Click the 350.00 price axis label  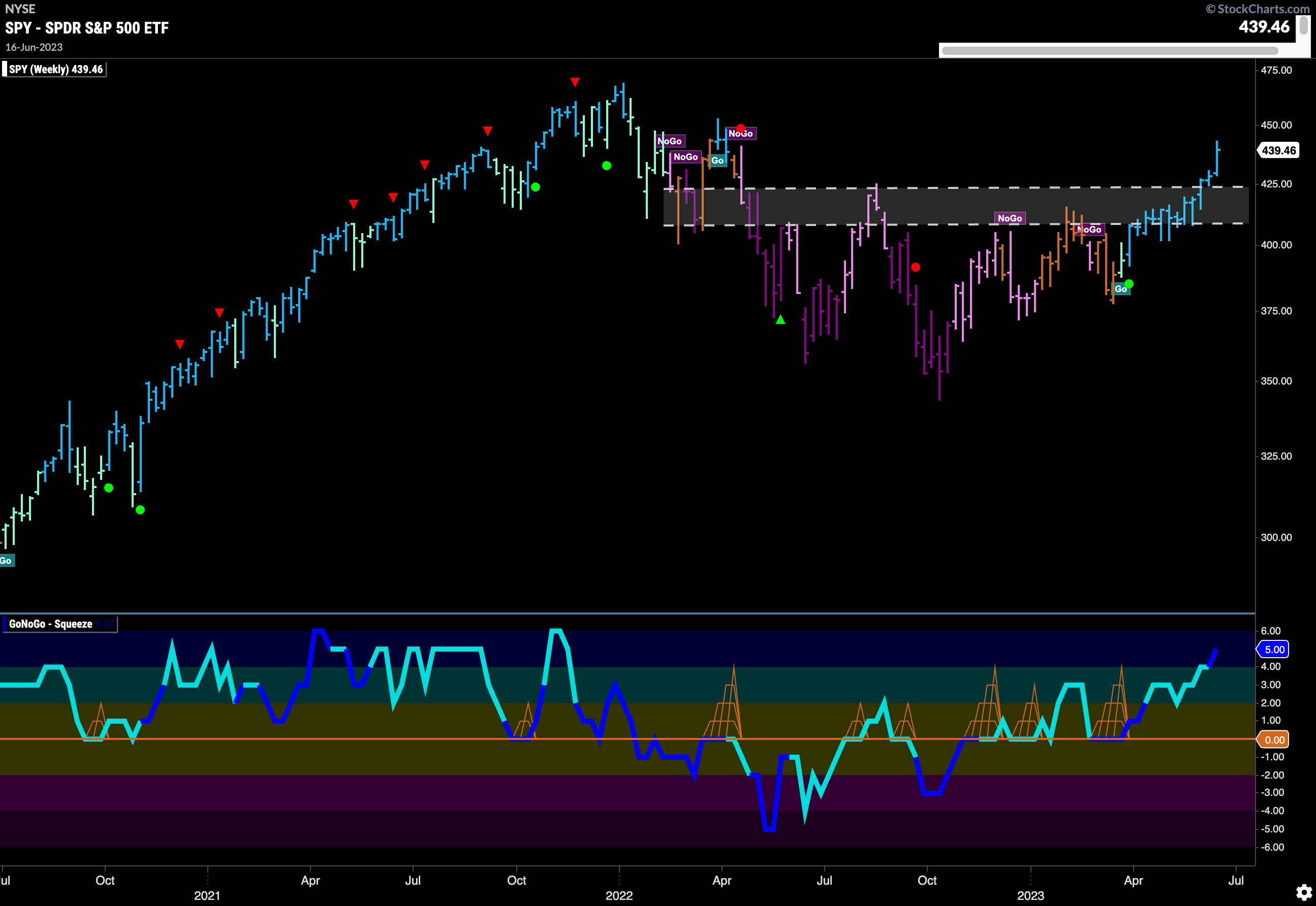pyautogui.click(x=1276, y=381)
